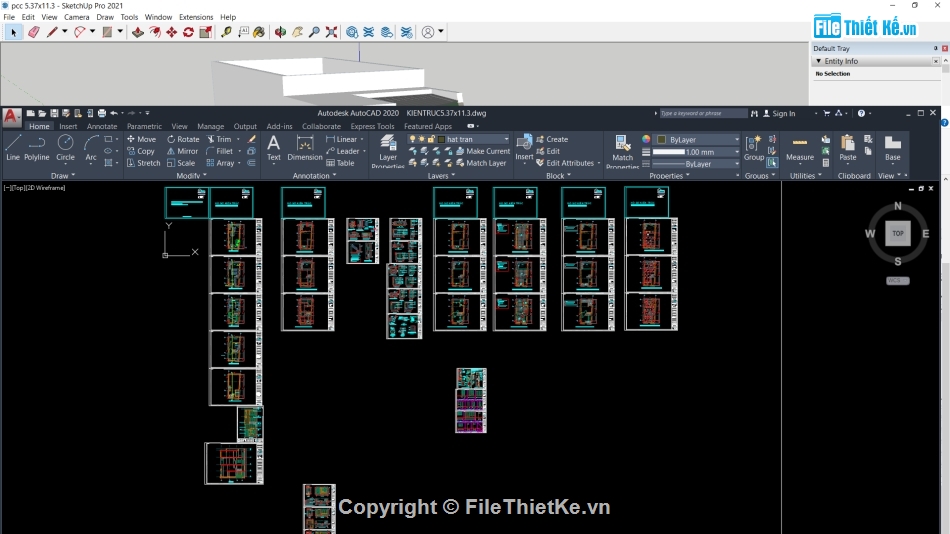The width and height of the screenshot is (950, 534).
Task: Click the AutoCAD Dimension tool
Action: point(305,149)
